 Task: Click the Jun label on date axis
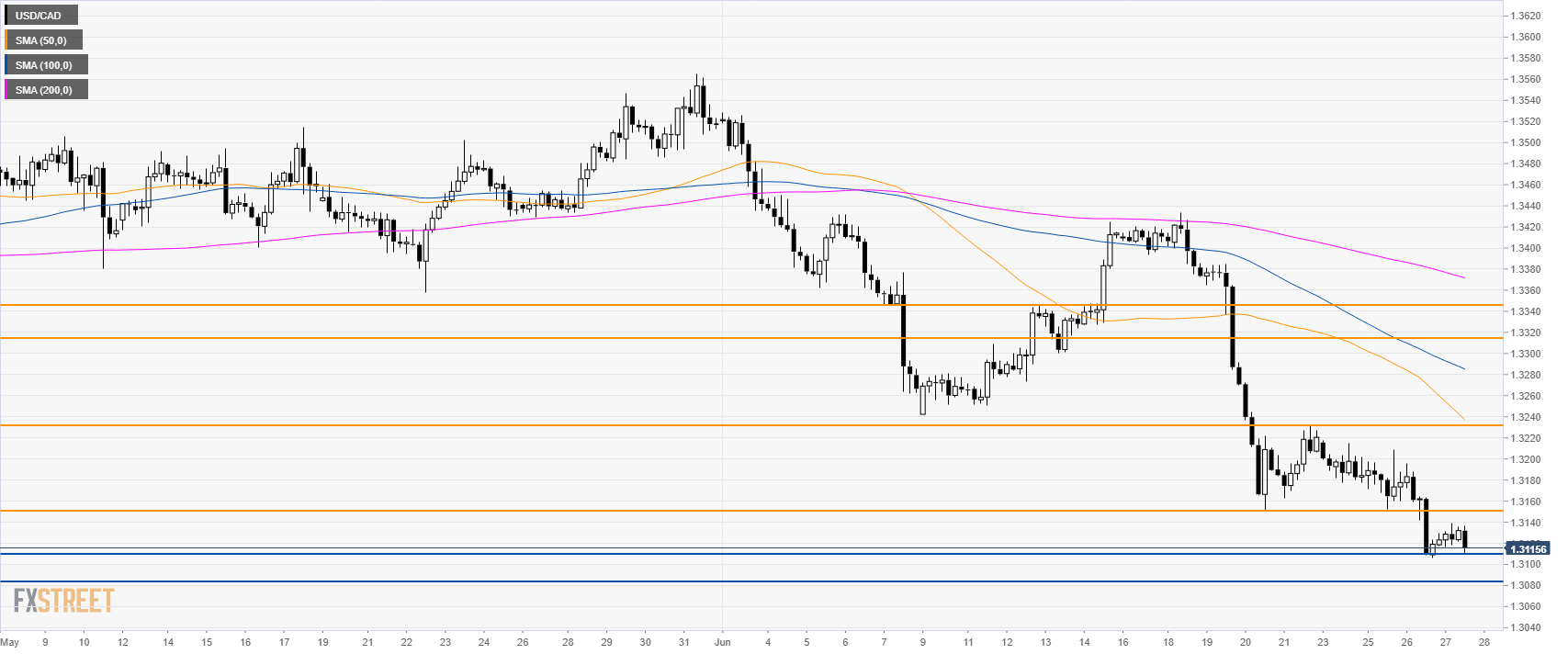pos(723,642)
